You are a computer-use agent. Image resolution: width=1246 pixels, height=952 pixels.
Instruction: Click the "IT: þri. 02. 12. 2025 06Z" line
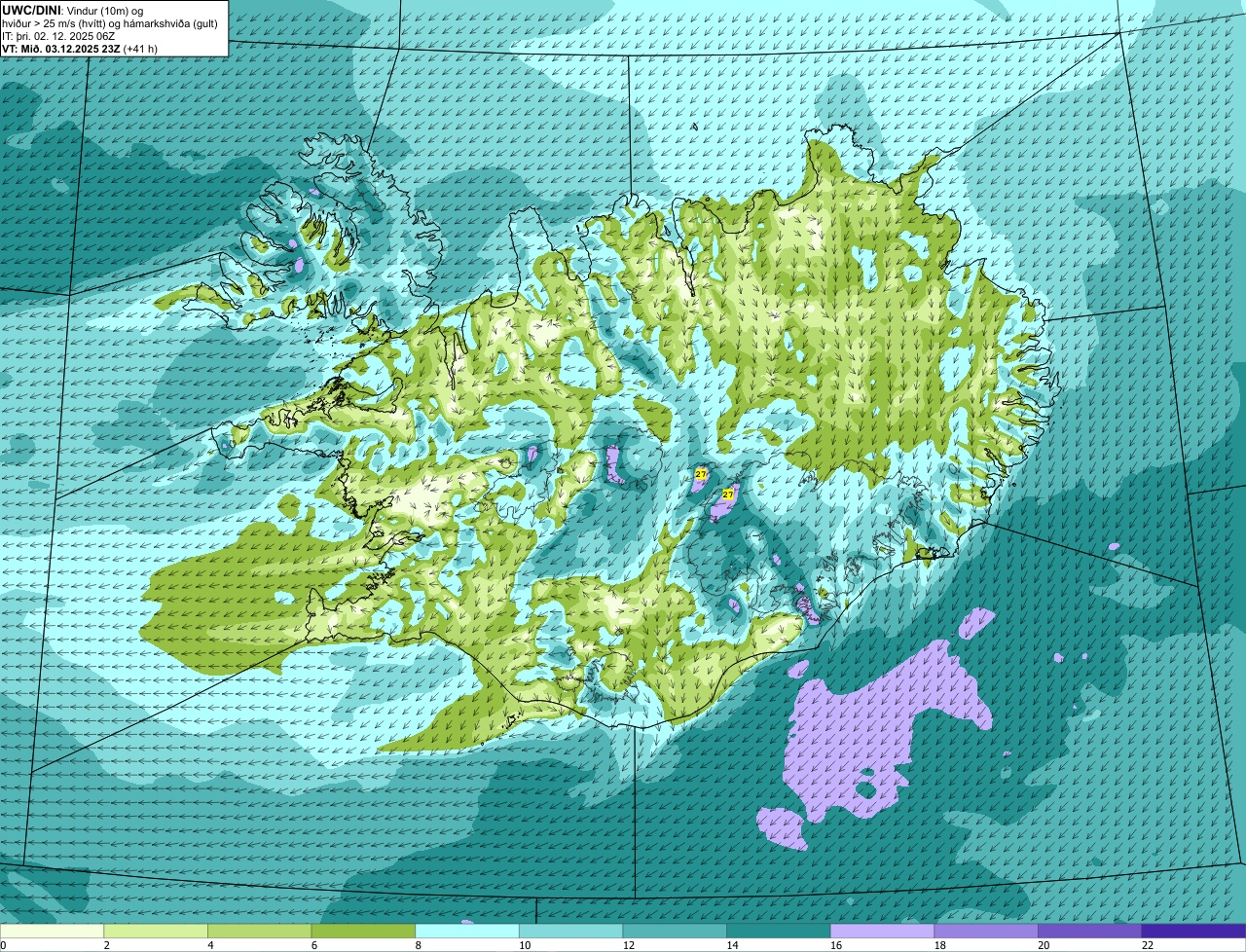[58, 36]
